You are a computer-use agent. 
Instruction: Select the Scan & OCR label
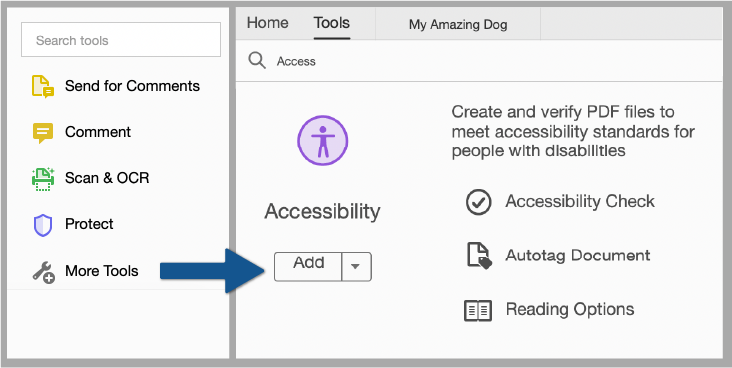[107, 178]
